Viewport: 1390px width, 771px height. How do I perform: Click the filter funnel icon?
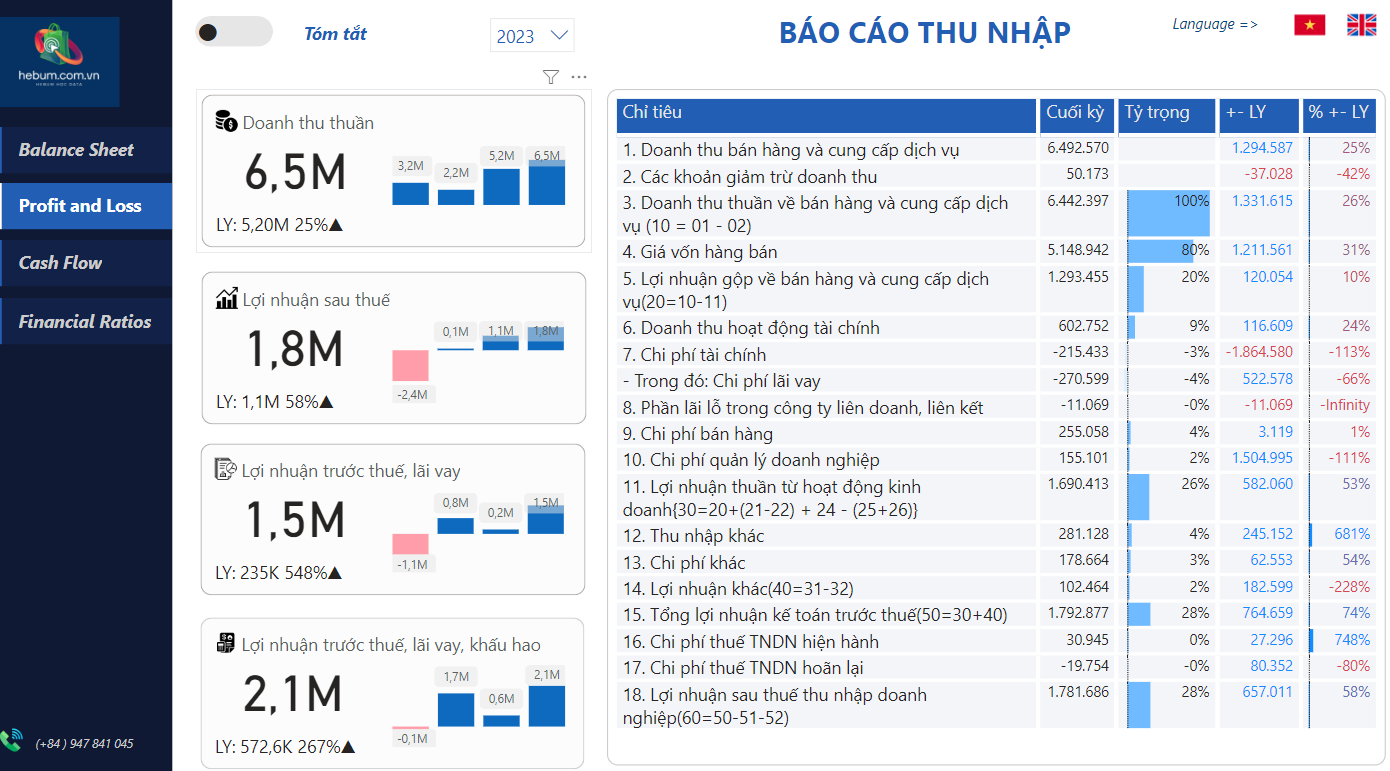pyautogui.click(x=550, y=77)
